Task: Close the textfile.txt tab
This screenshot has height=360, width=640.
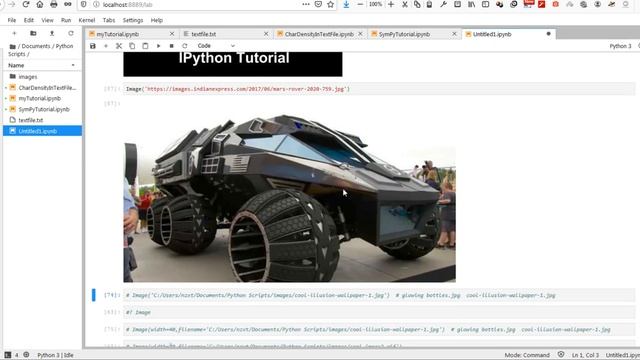Action: coord(266,34)
